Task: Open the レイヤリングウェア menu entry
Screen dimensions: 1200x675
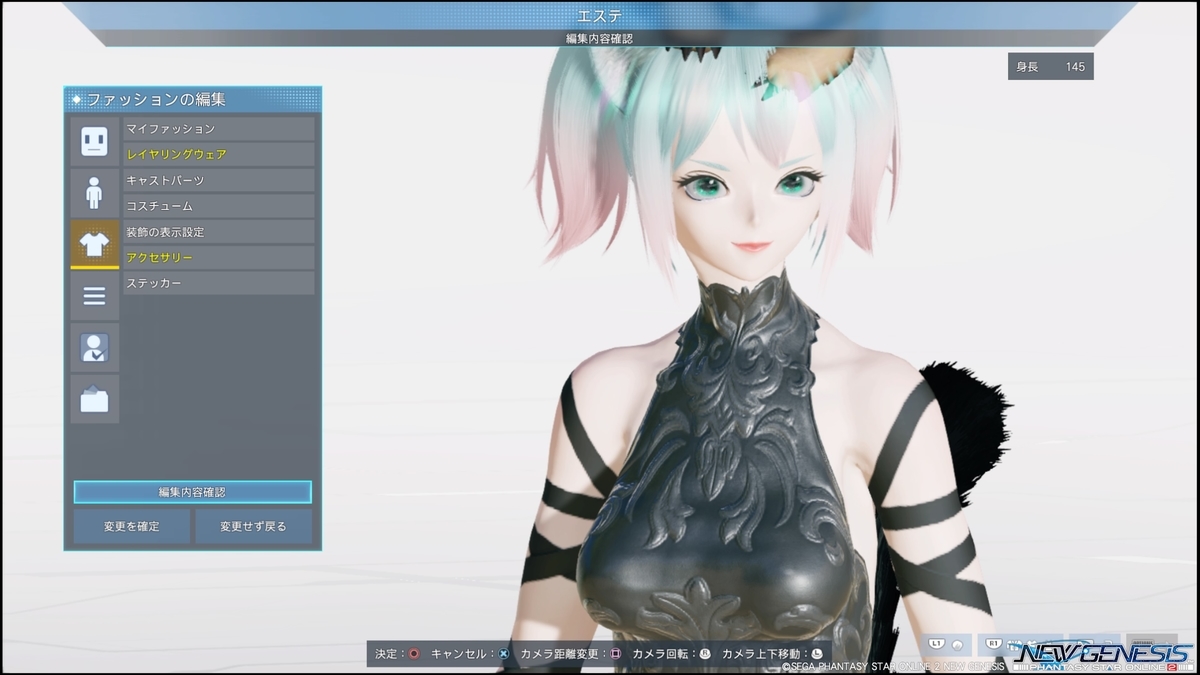Action: [x=219, y=154]
